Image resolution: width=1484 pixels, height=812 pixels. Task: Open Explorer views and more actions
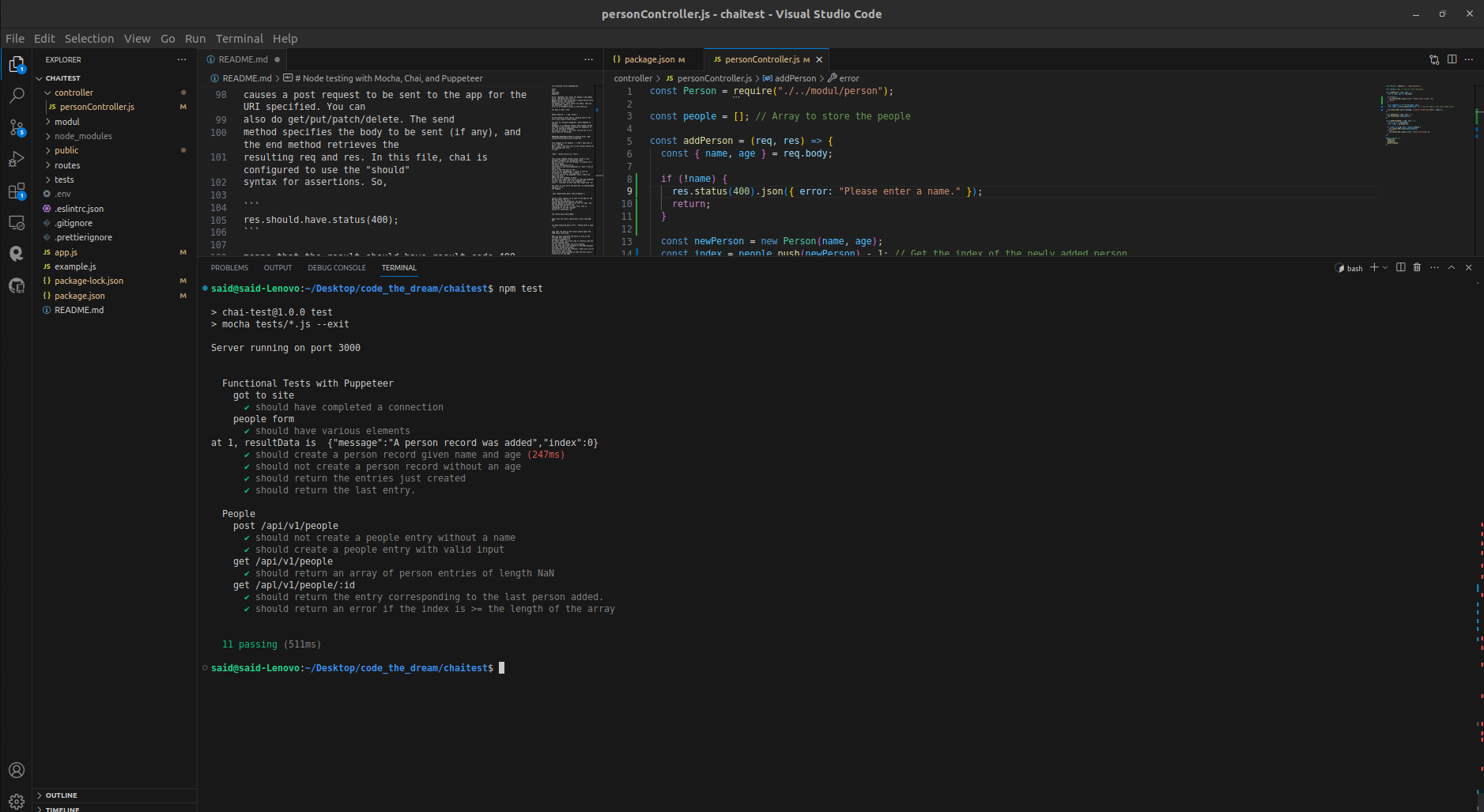tap(182, 59)
